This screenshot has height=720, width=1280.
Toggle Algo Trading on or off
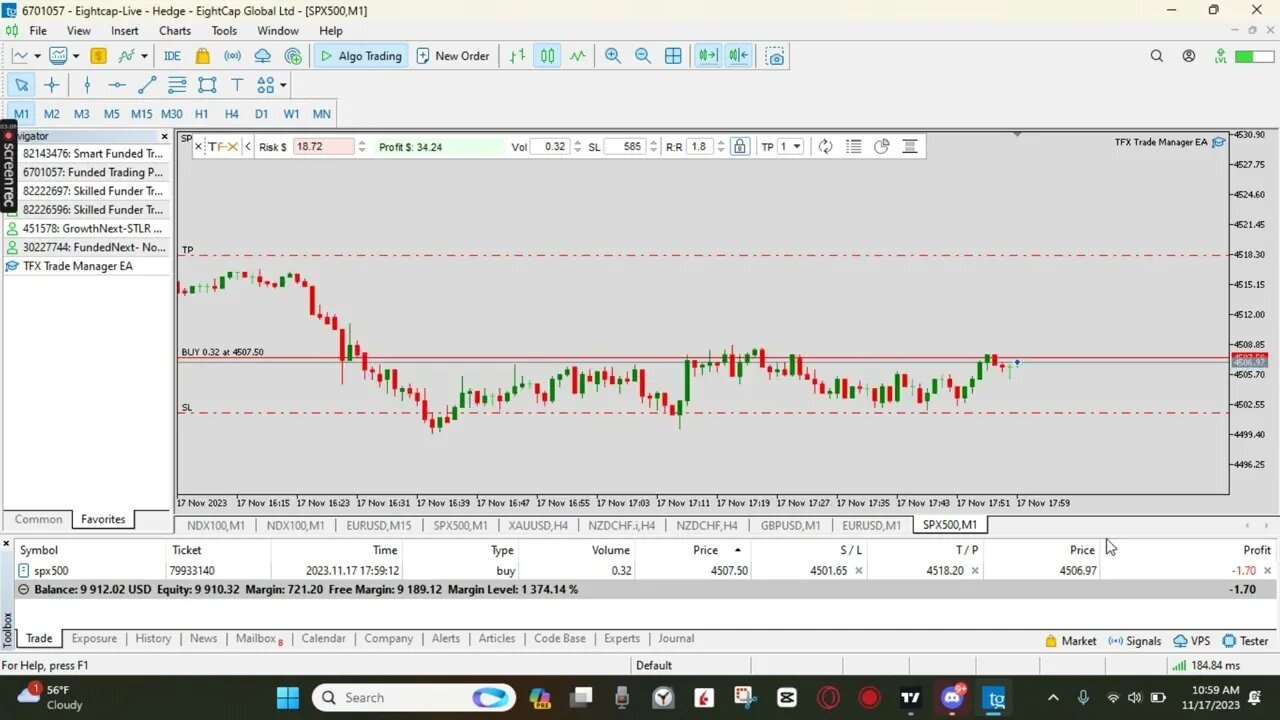[x=360, y=56]
